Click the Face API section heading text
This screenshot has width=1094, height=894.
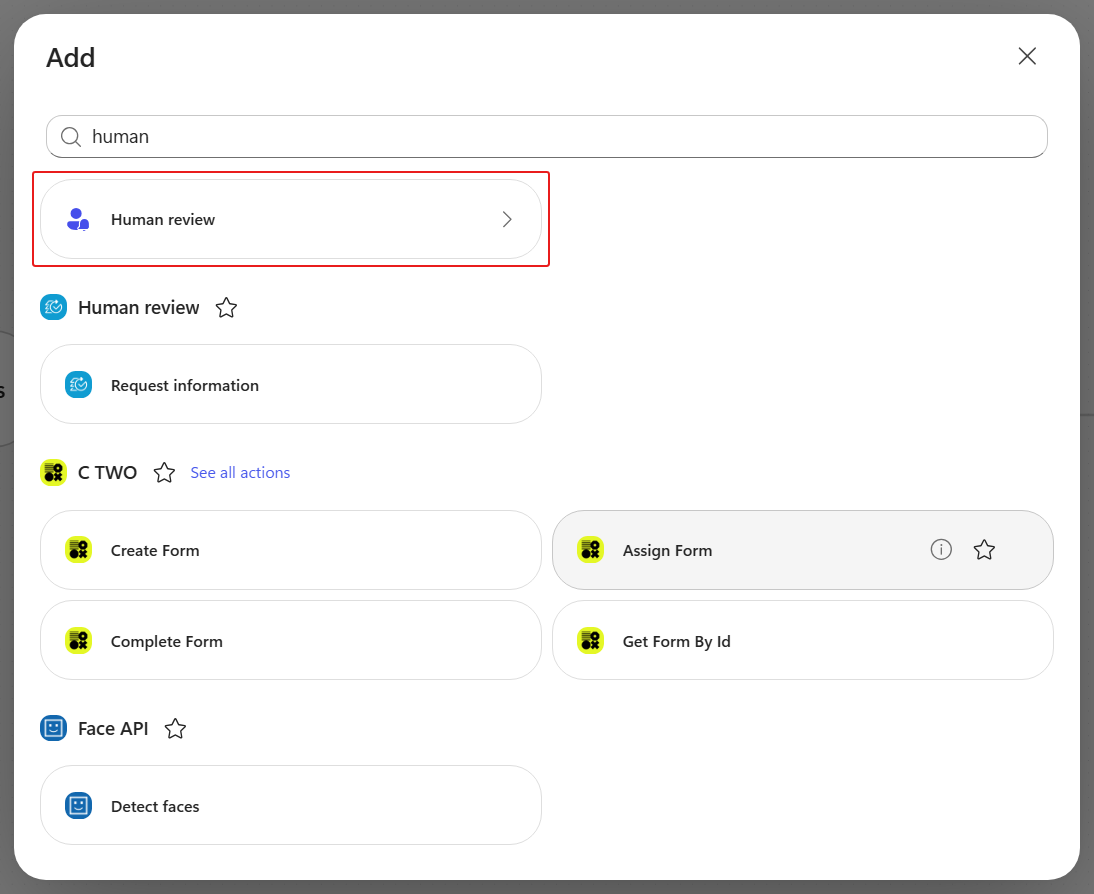(113, 729)
